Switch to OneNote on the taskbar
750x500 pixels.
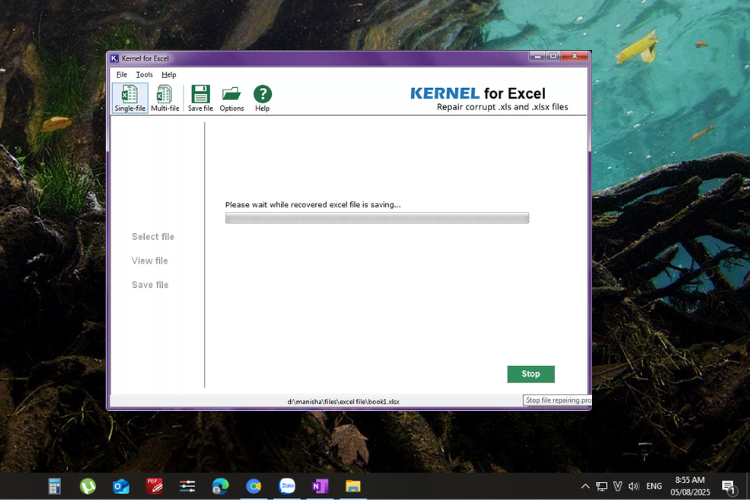coord(320,487)
